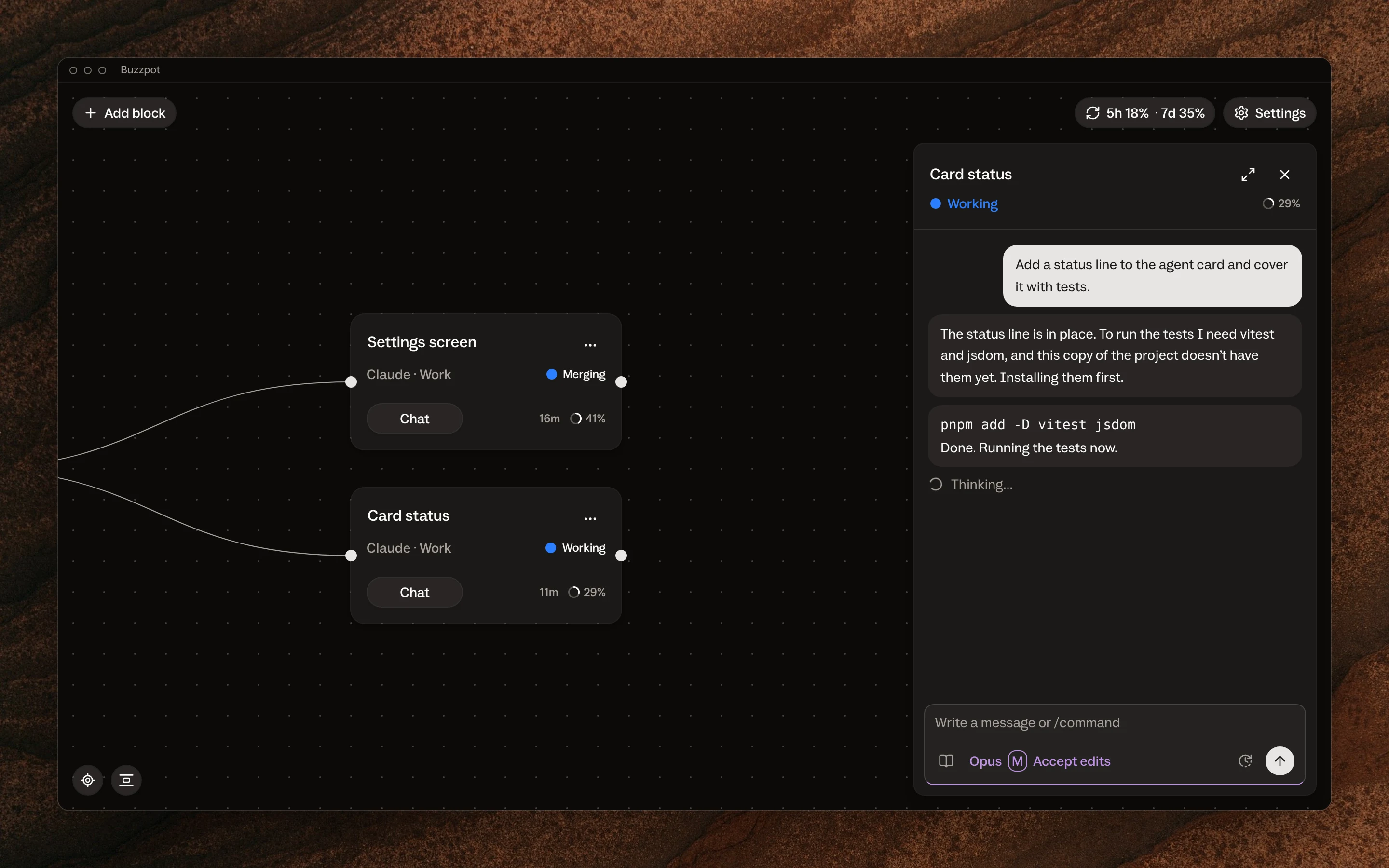
Task: Click the user message about status line
Action: (x=1152, y=275)
